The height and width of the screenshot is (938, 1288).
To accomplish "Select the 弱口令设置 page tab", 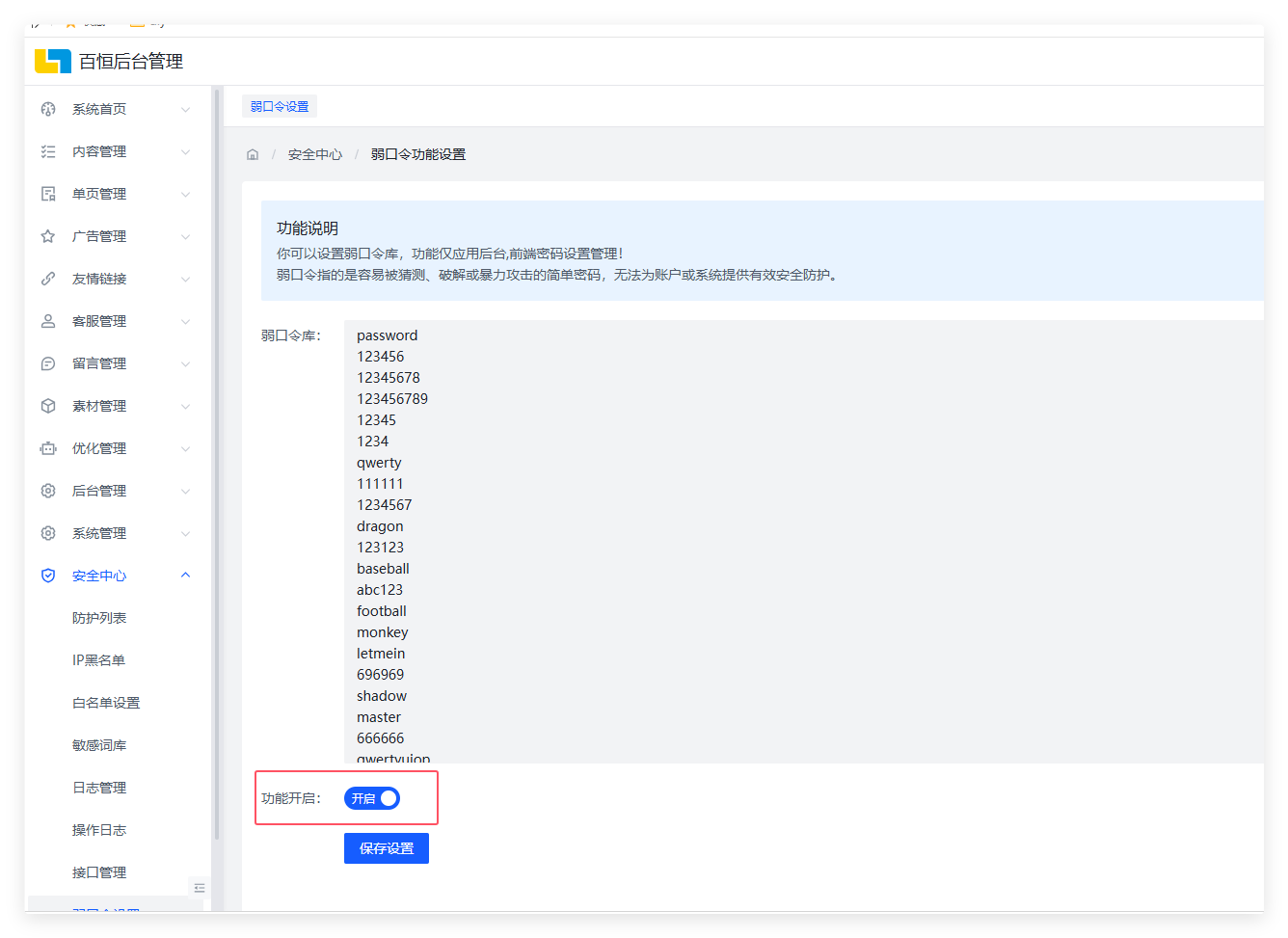I will tap(280, 106).
